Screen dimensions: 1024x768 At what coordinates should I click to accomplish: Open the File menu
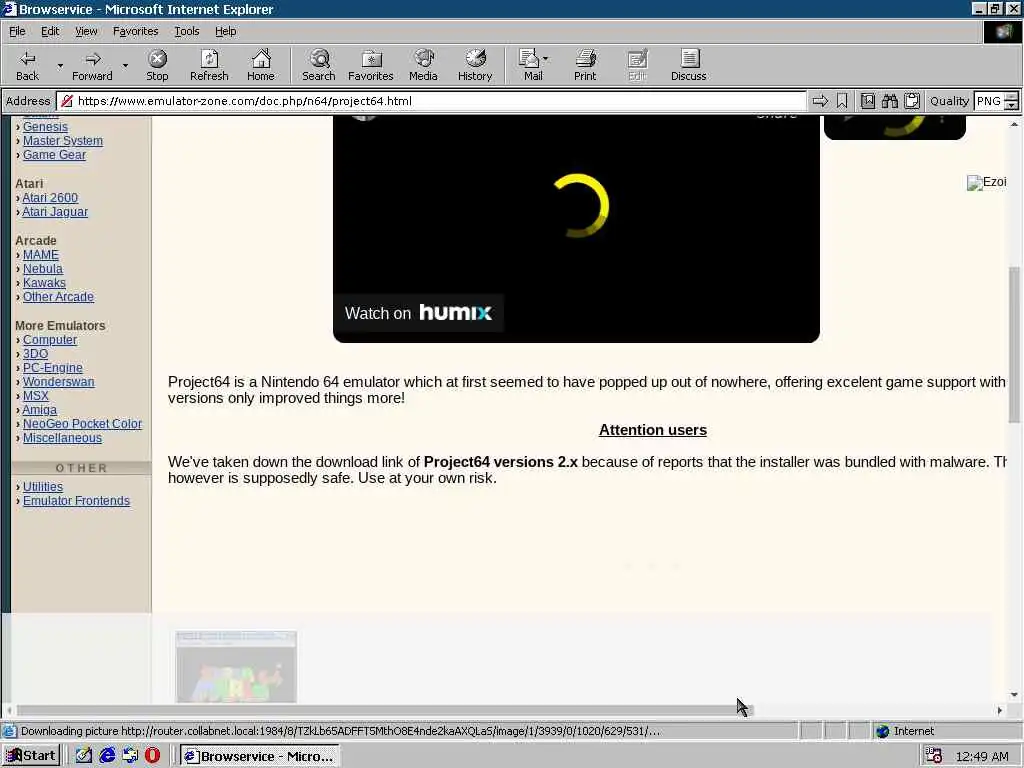point(17,31)
